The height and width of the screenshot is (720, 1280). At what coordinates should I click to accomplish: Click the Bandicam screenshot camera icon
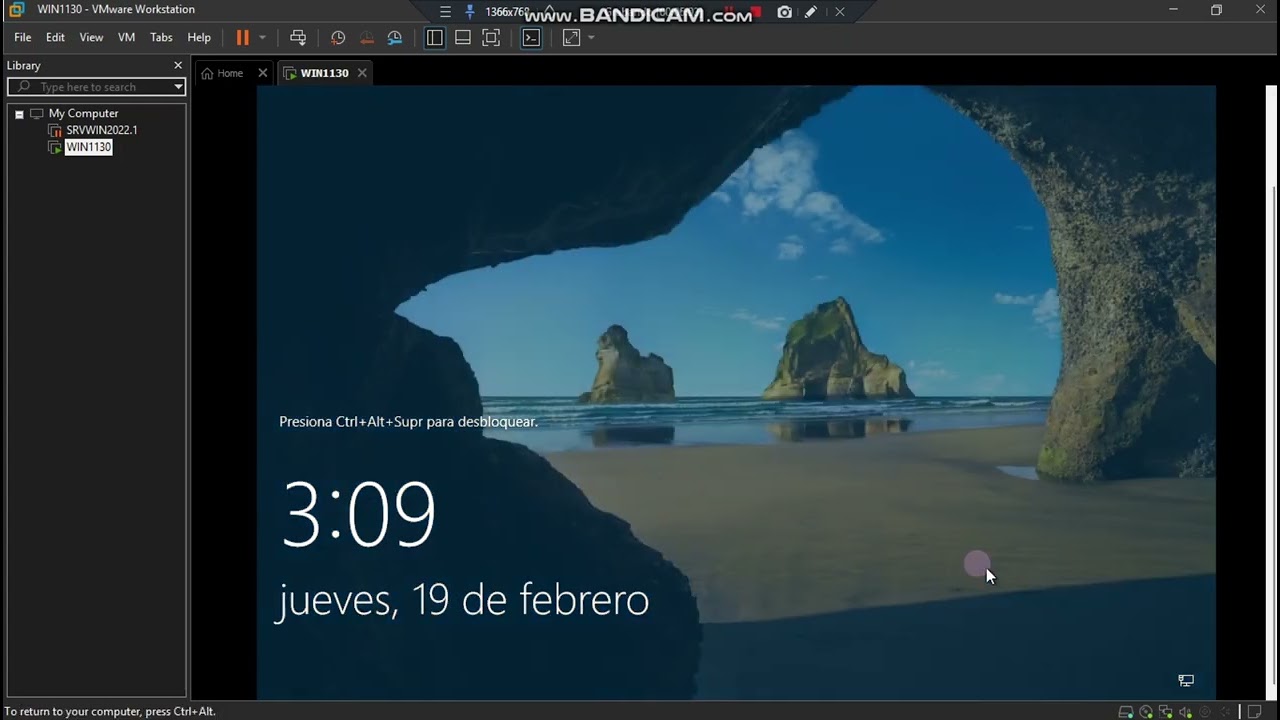pos(785,12)
